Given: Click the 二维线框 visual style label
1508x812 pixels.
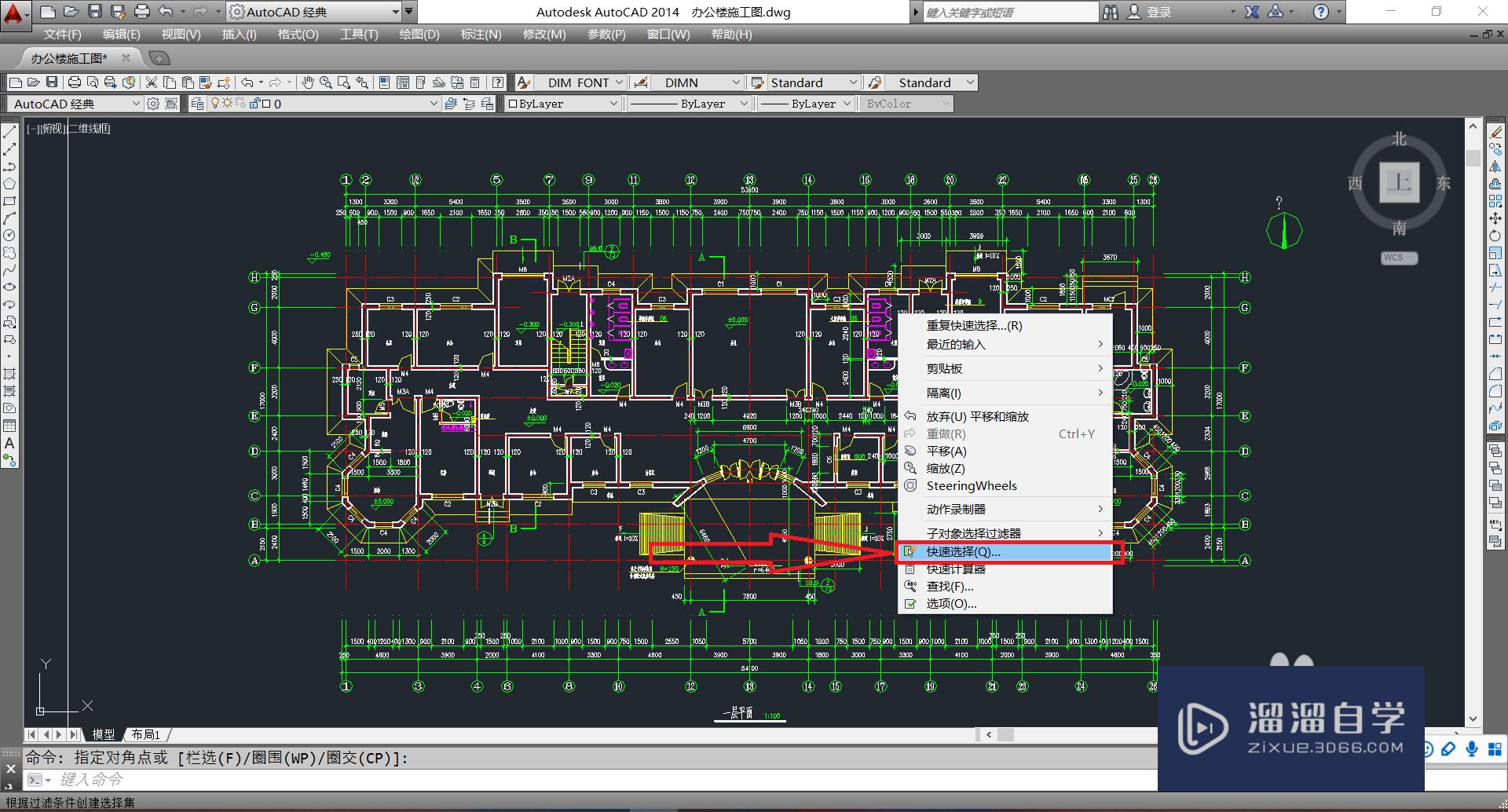Looking at the screenshot, I should pyautogui.click(x=89, y=129).
